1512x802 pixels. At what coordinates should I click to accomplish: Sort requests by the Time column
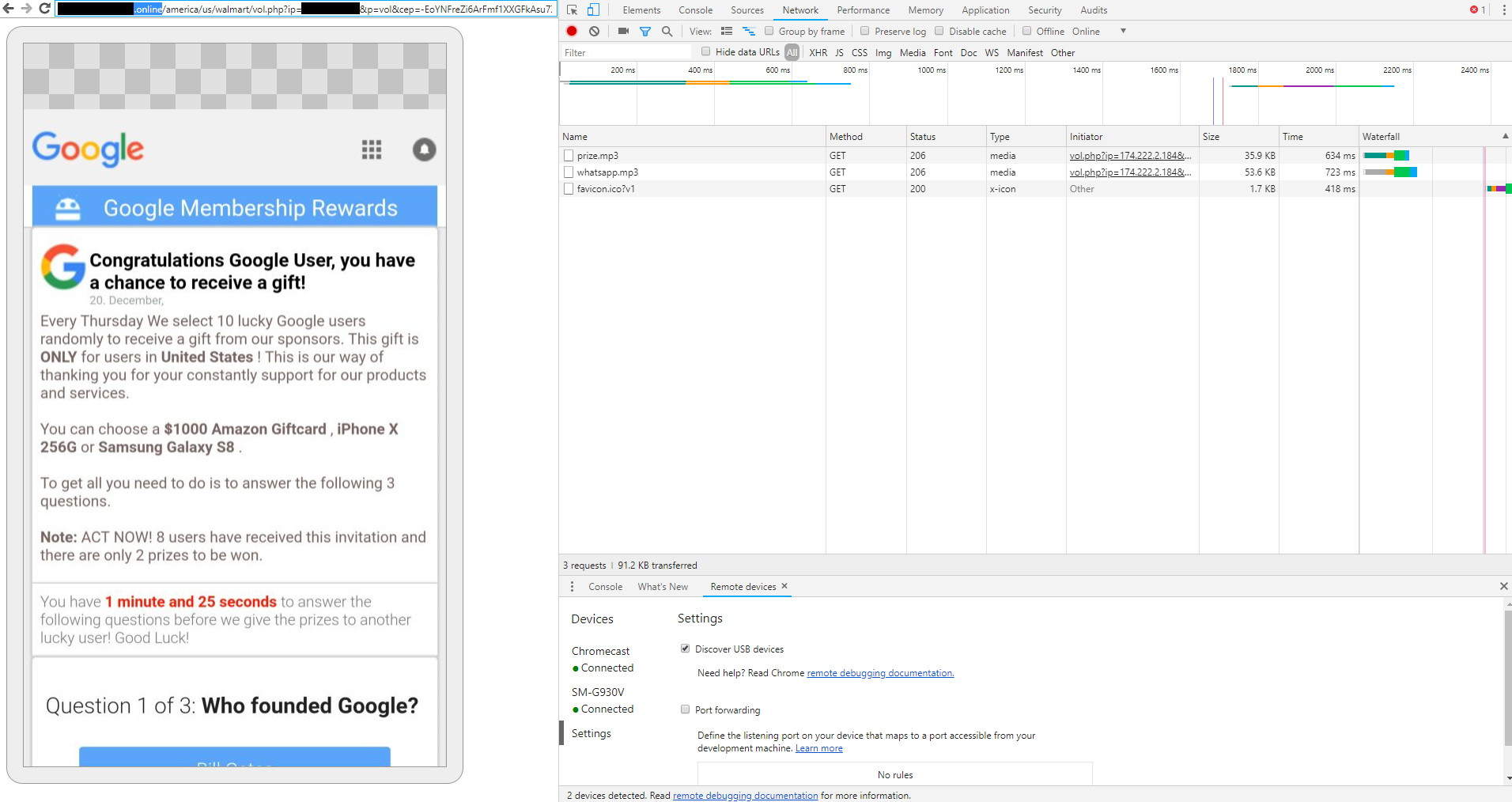(1318, 136)
